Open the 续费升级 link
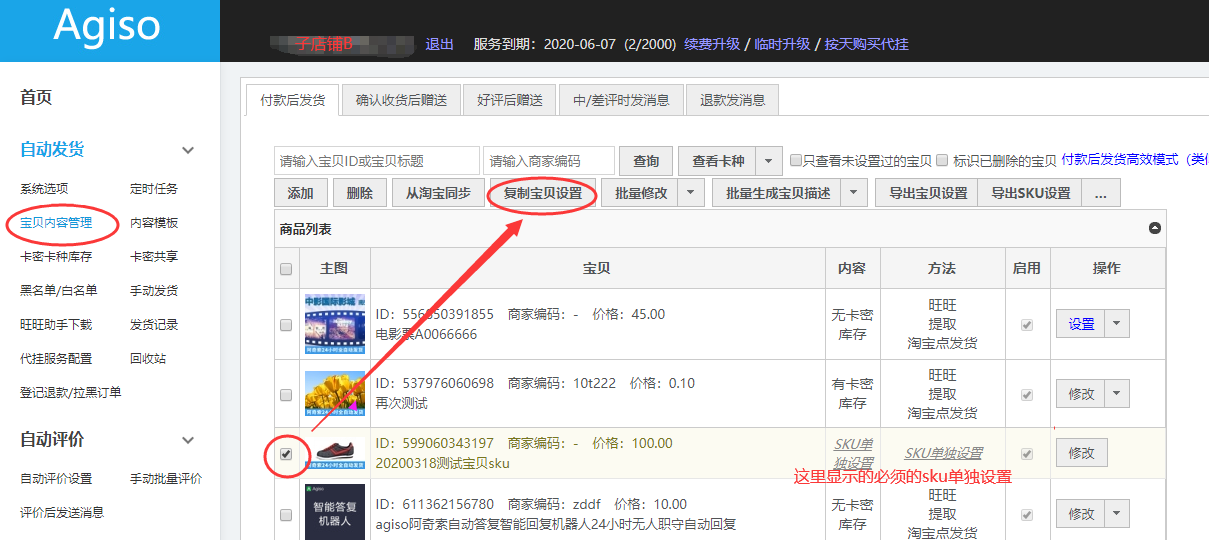The width and height of the screenshot is (1209, 540). coord(712,44)
